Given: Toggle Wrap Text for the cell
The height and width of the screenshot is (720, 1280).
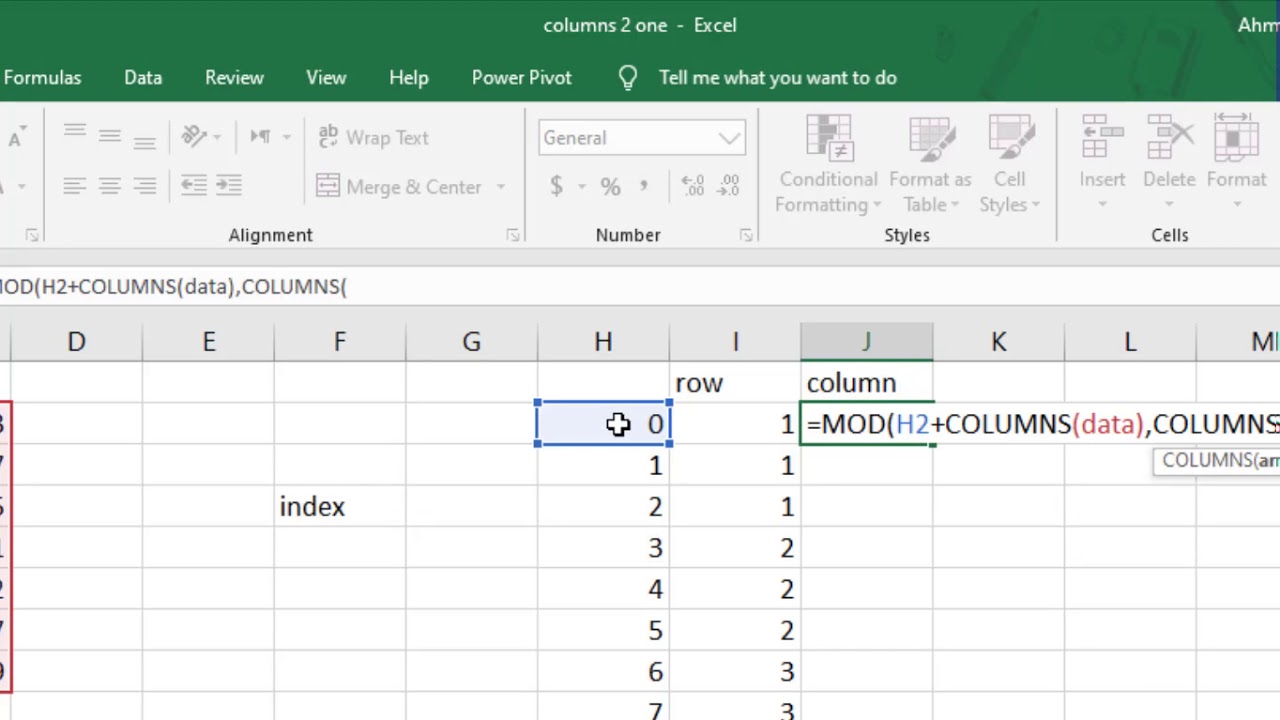Looking at the screenshot, I should point(373,138).
